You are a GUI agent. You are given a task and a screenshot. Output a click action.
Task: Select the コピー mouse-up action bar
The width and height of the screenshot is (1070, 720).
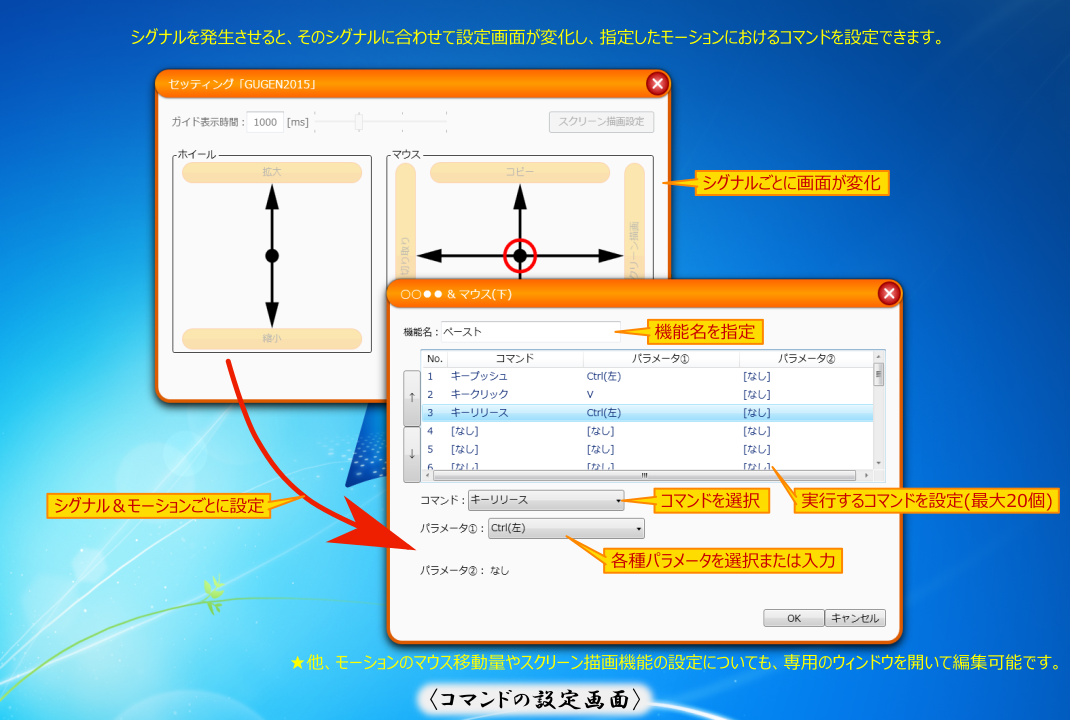[519, 172]
